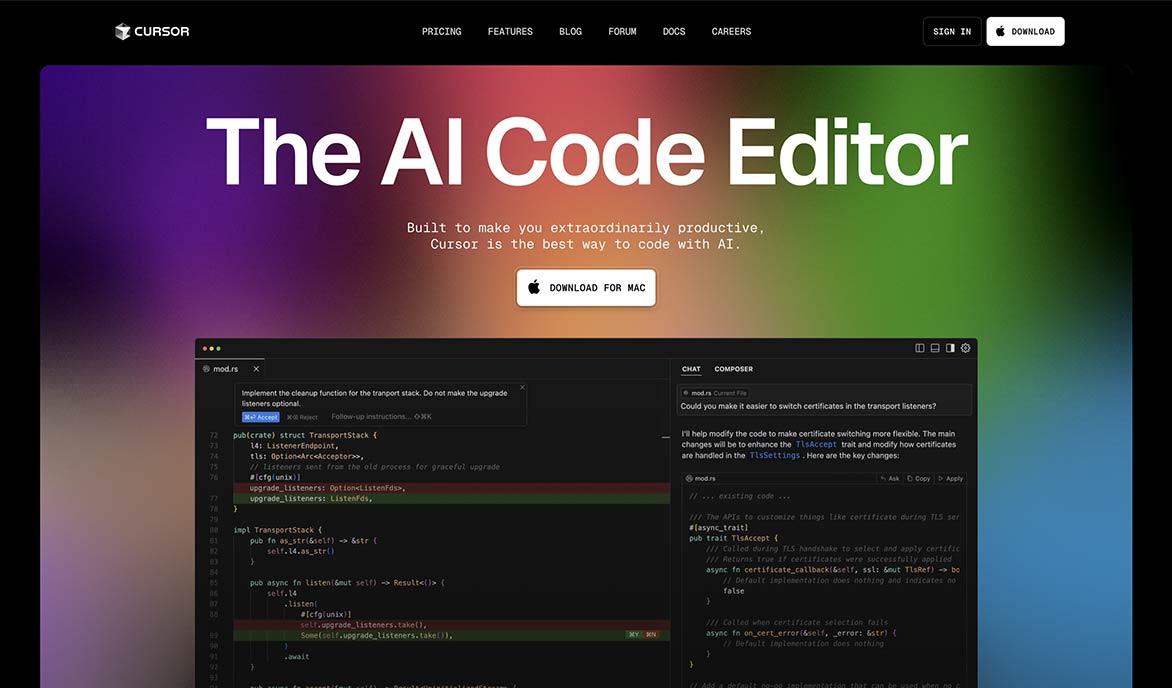Switch to the Chat tab
The image size is (1172, 688).
point(691,369)
